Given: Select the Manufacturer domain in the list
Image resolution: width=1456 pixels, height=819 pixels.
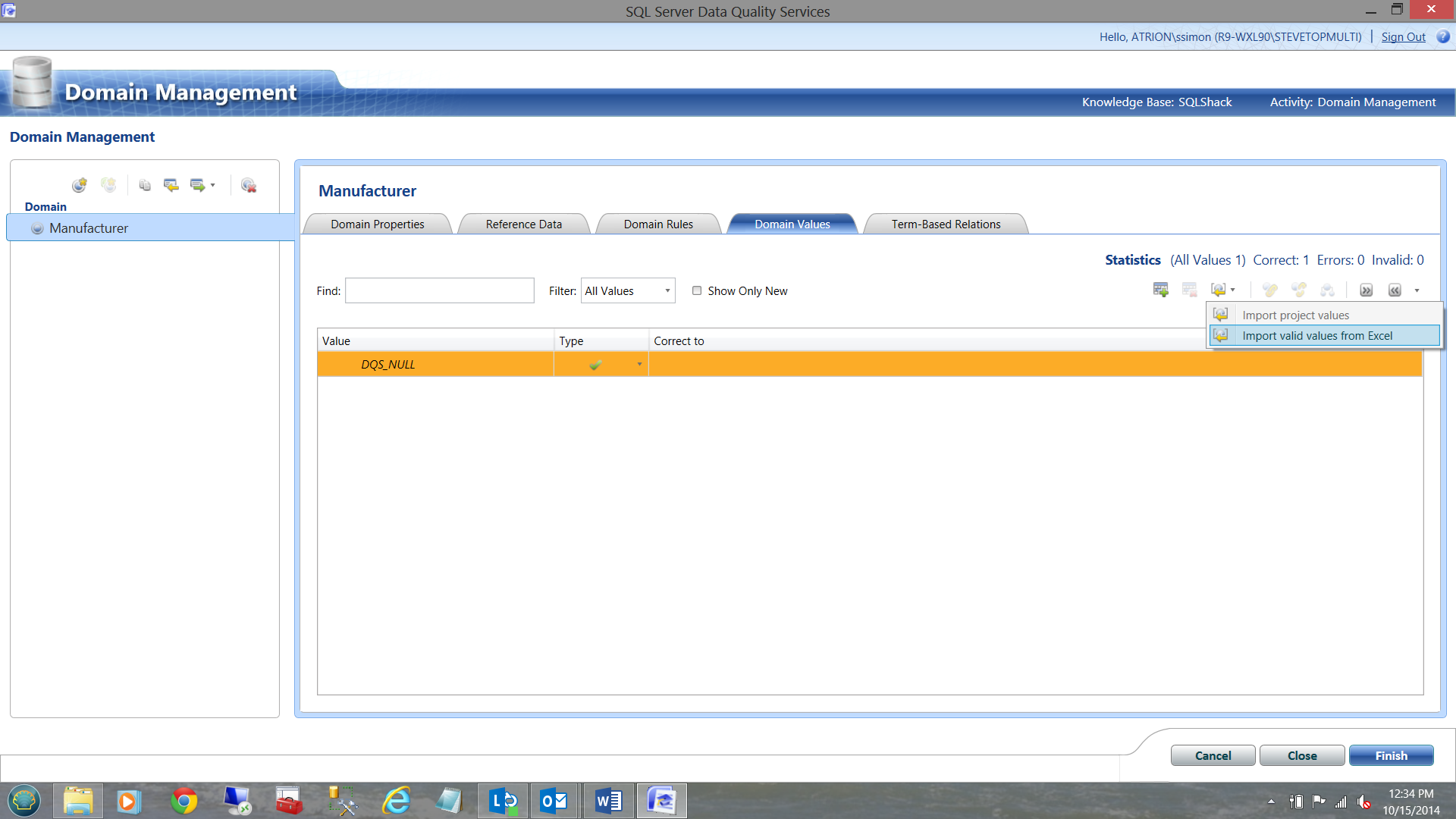Looking at the screenshot, I should (x=89, y=228).
